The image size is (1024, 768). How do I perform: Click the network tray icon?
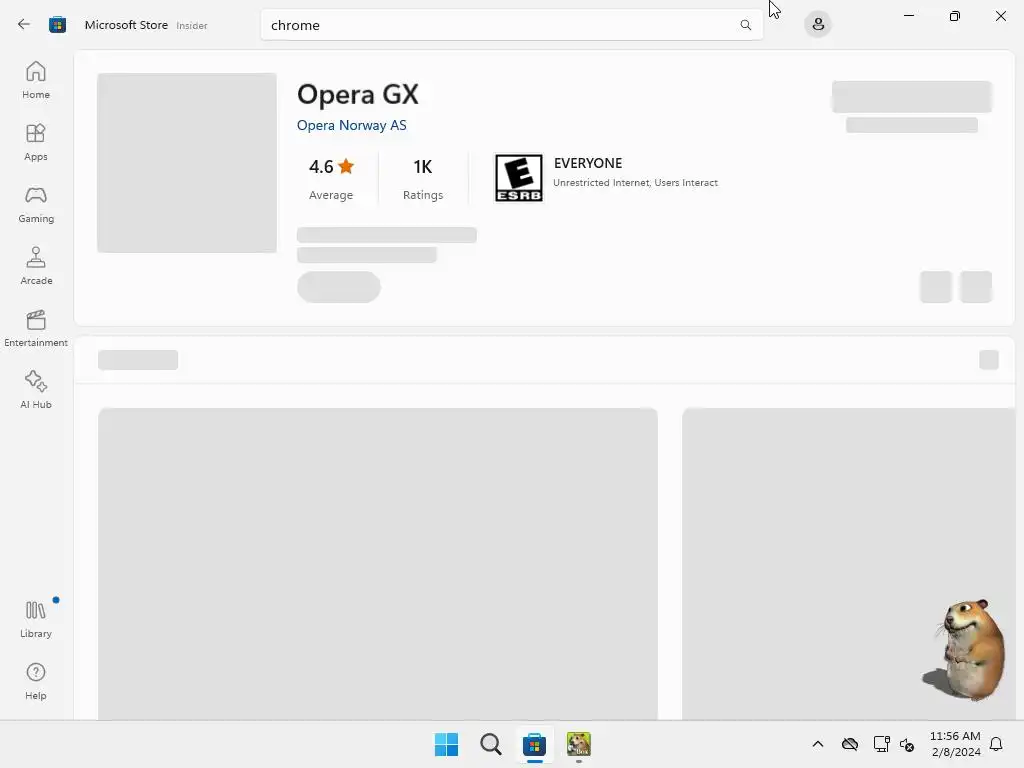click(881, 744)
